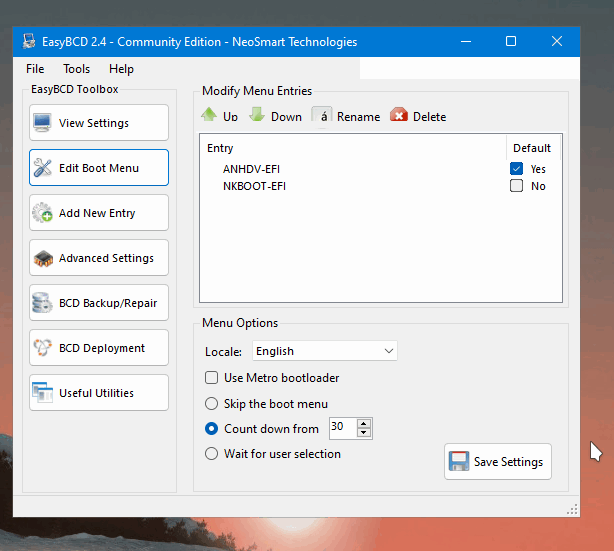Viewport: 614px width, 551px height.
Task: Select Skip the boot menu option
Action: click(x=211, y=404)
